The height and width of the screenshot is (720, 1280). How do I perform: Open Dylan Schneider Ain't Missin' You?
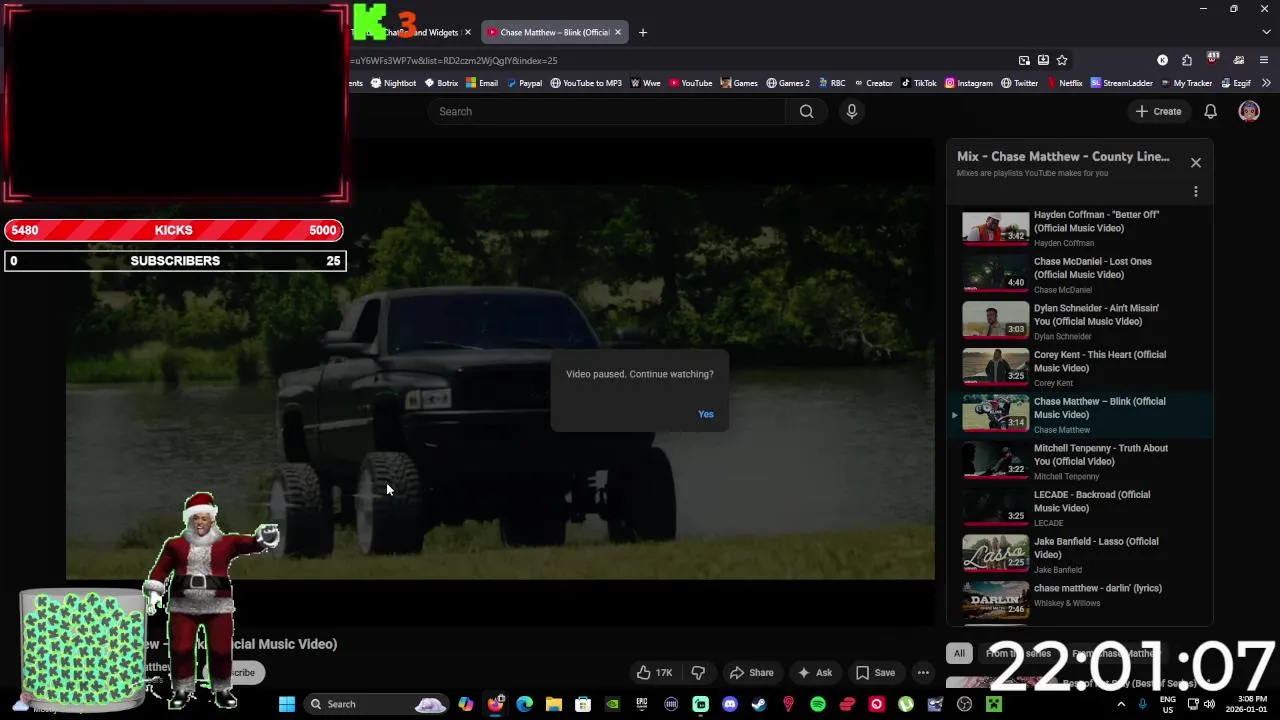coord(1080,322)
